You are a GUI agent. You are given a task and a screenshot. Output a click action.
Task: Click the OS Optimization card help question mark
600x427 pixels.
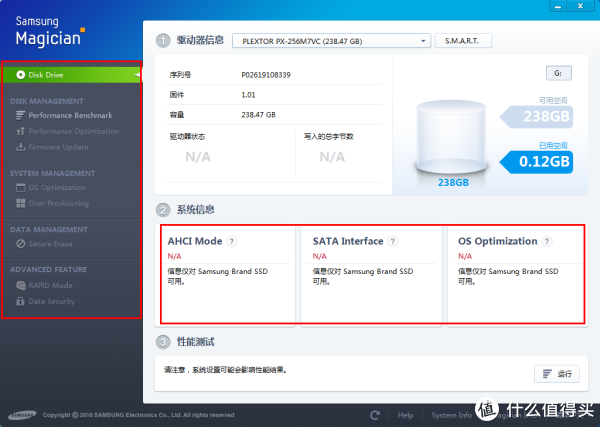click(547, 241)
